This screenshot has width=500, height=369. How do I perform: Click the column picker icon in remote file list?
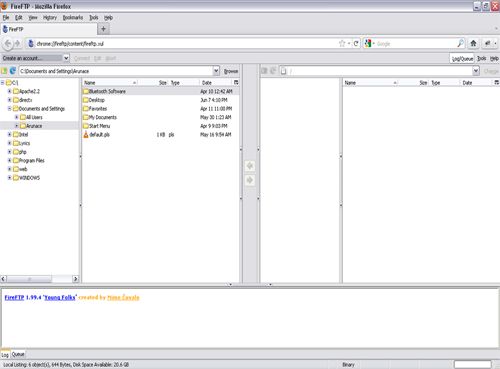coord(497,82)
